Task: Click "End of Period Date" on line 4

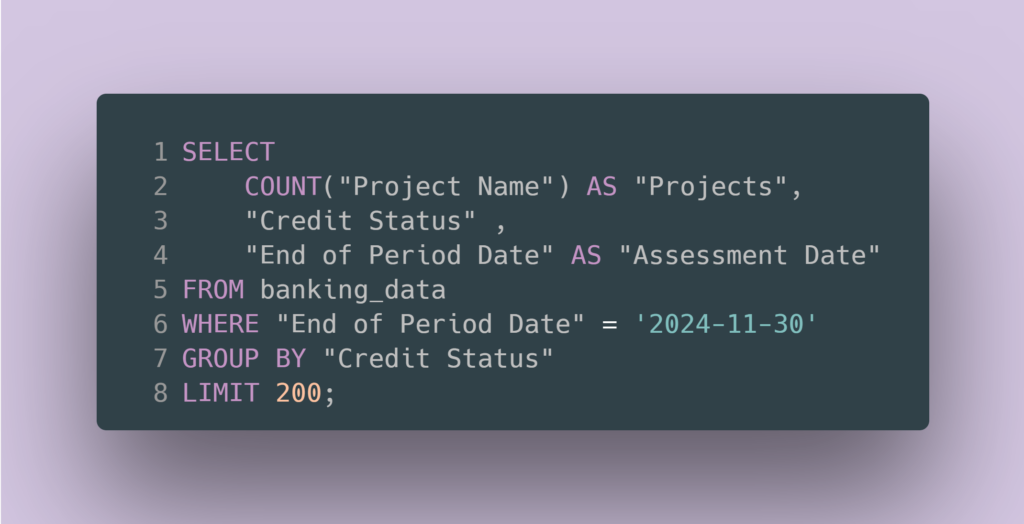Action: [400, 255]
